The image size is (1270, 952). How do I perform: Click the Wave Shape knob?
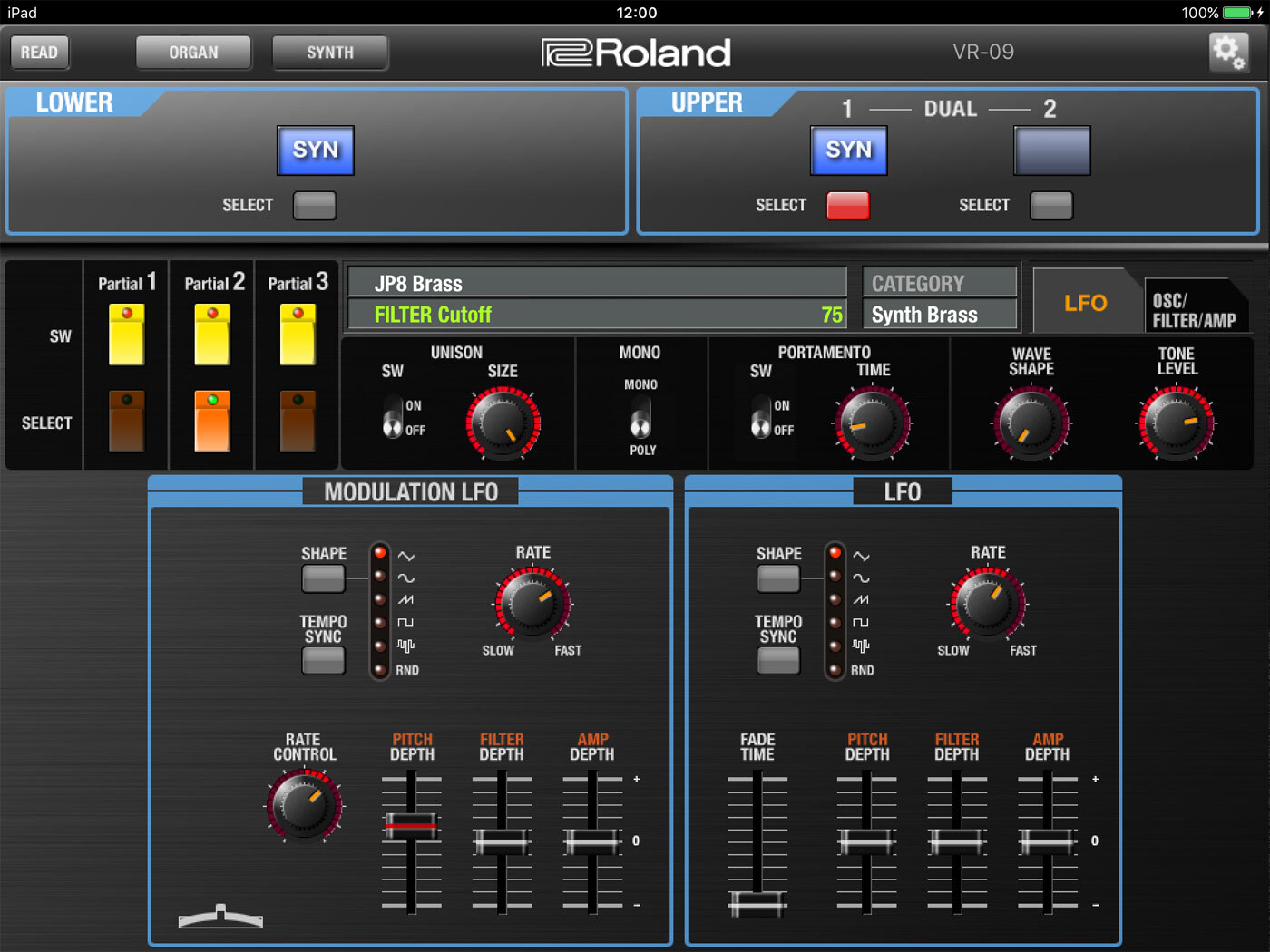coord(1031,423)
